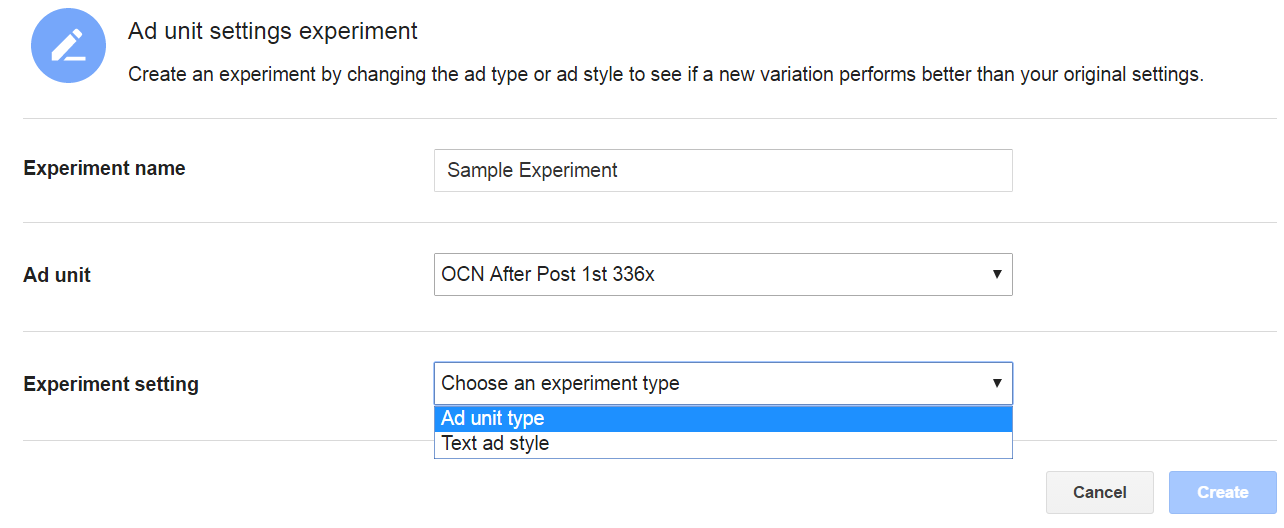Click the Create button

tap(1222, 492)
